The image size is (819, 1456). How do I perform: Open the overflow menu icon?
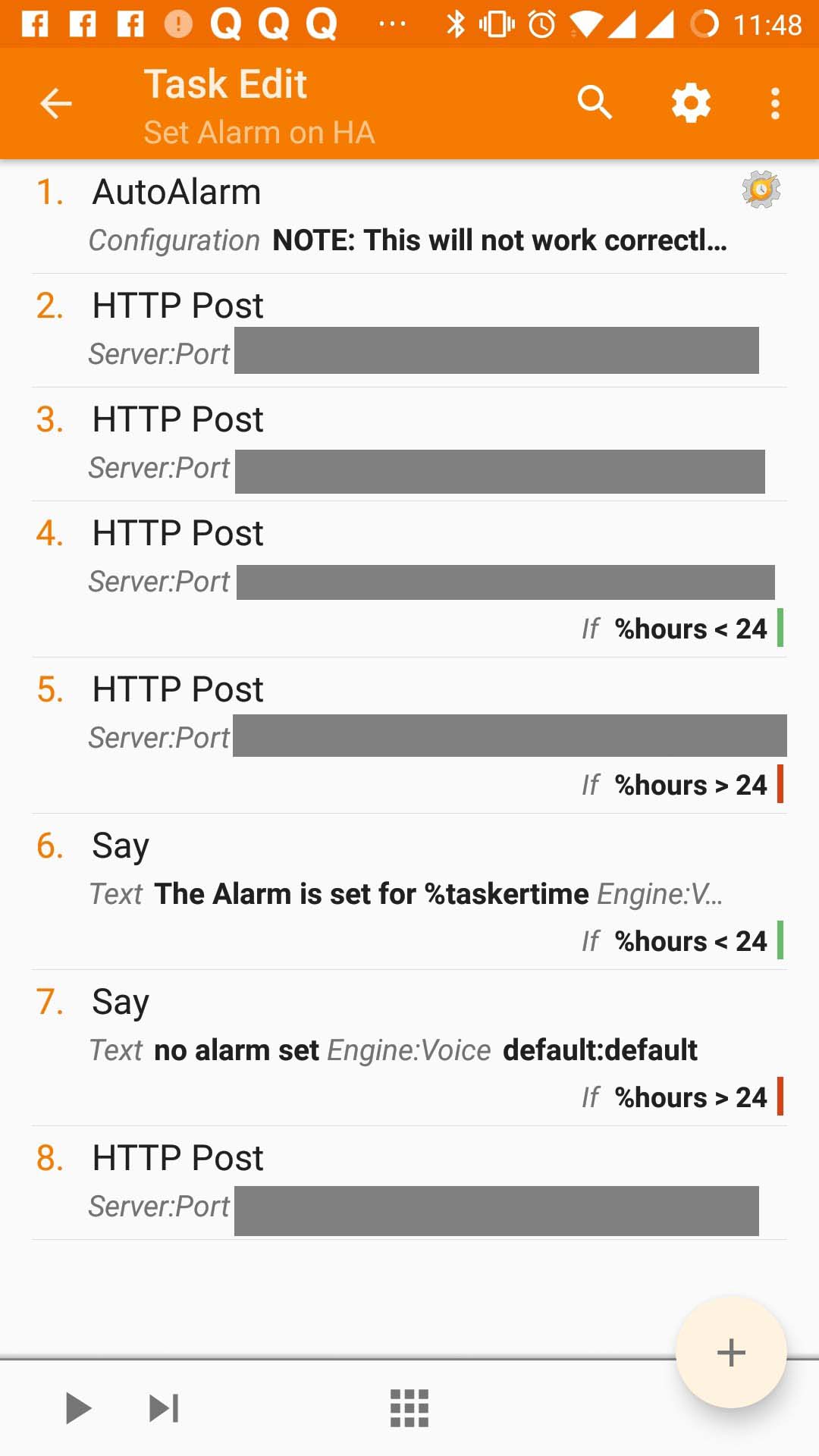click(774, 102)
